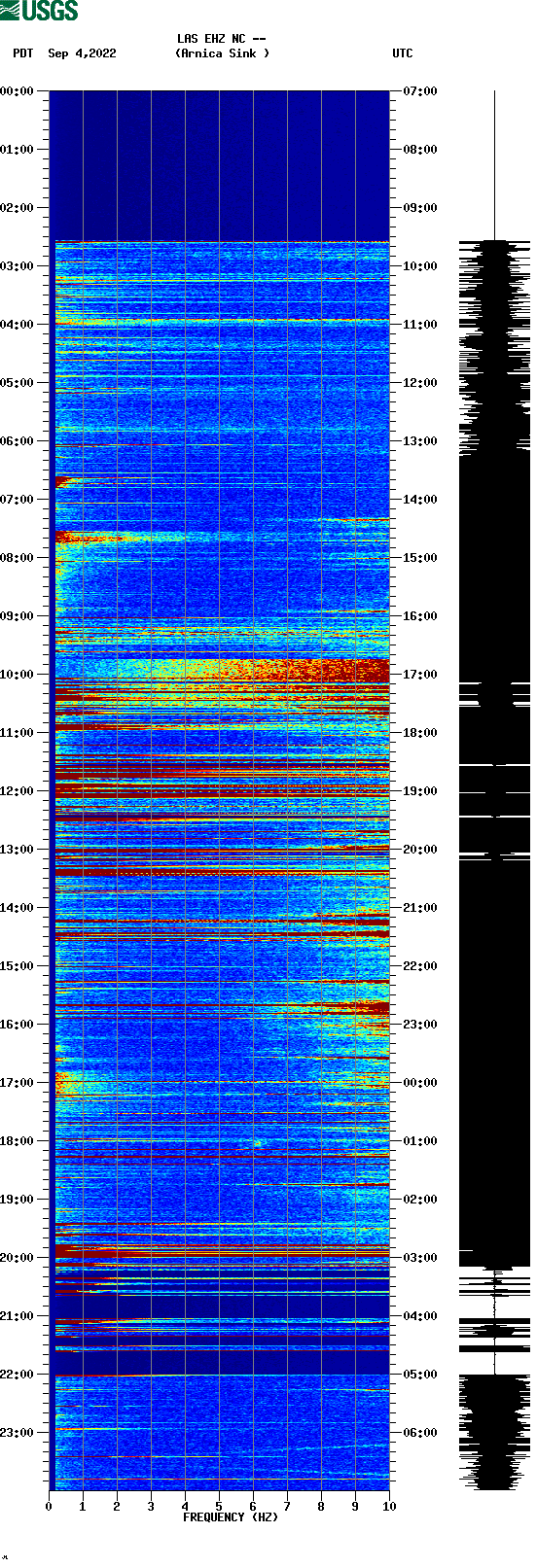The width and height of the screenshot is (537, 1568).
Task: Click the 'UTC' timezone label
Action: 403,53
